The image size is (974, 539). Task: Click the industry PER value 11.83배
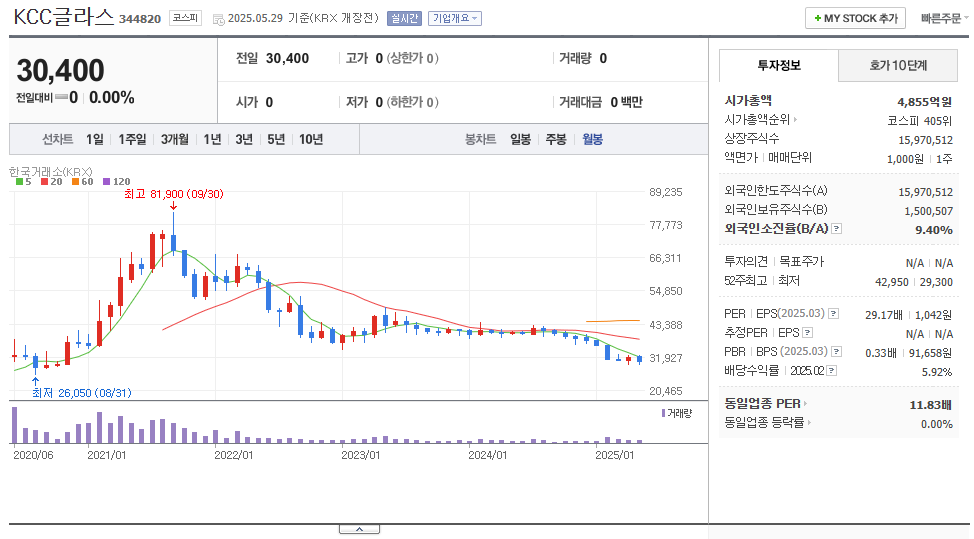click(931, 405)
